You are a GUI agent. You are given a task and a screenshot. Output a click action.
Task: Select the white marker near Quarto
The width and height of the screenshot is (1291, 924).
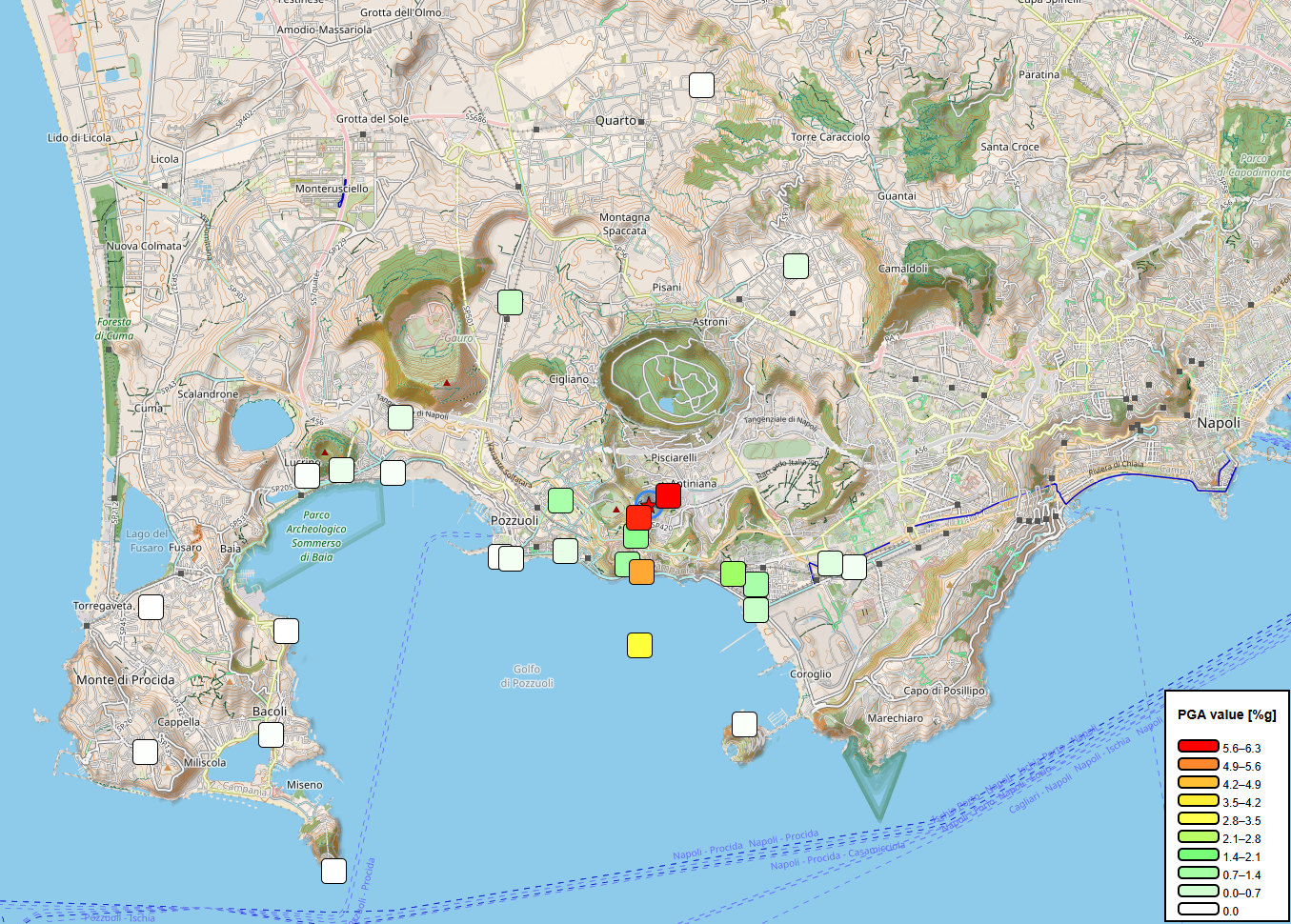pos(701,85)
